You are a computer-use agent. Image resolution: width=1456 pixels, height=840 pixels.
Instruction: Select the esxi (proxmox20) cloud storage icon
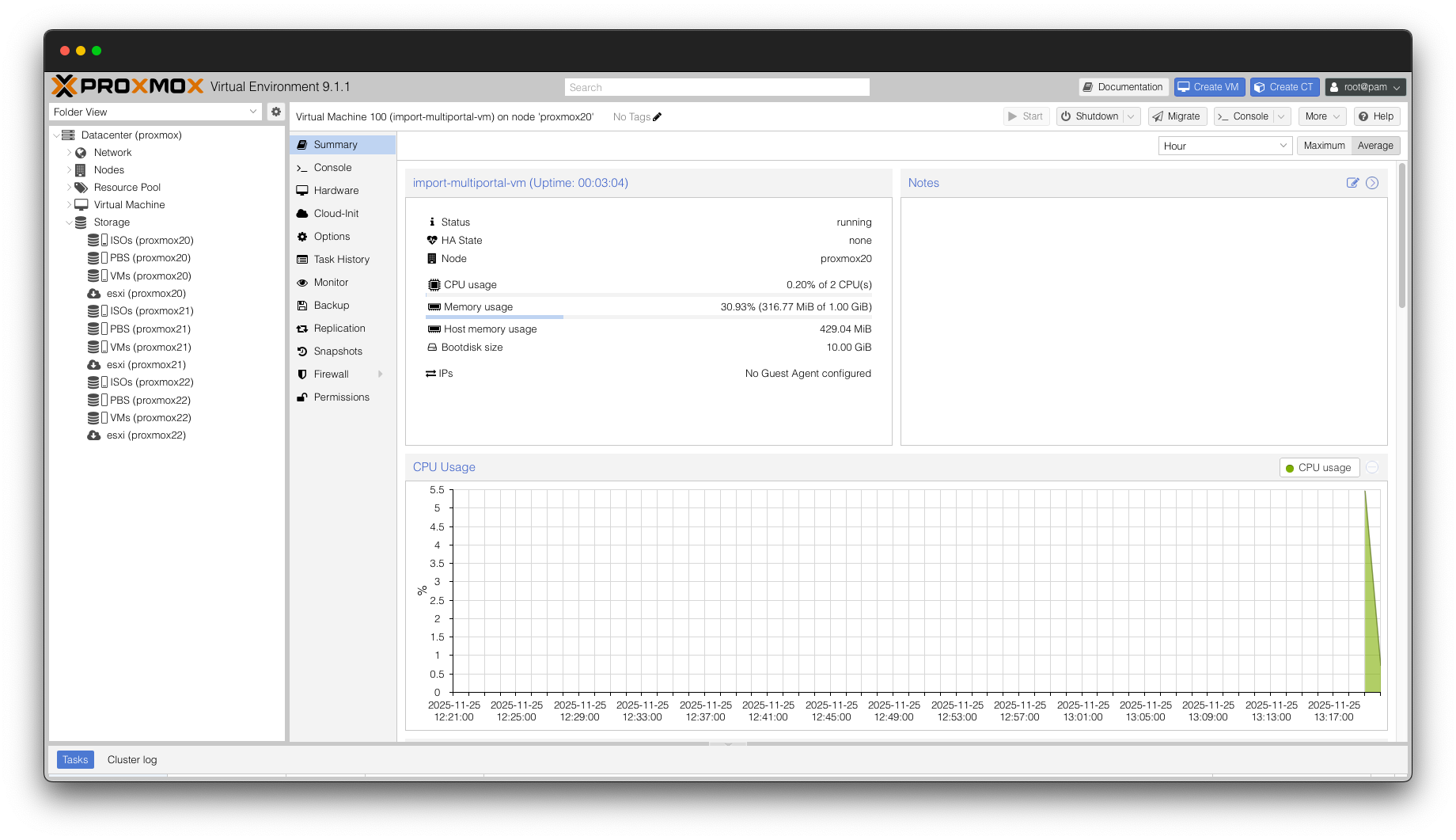[93, 294]
